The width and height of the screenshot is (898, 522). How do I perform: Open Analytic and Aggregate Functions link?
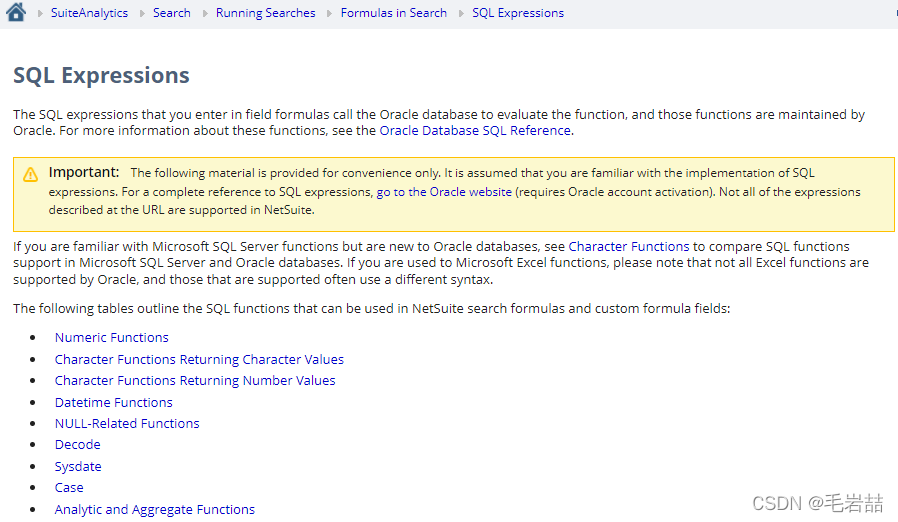(155, 509)
